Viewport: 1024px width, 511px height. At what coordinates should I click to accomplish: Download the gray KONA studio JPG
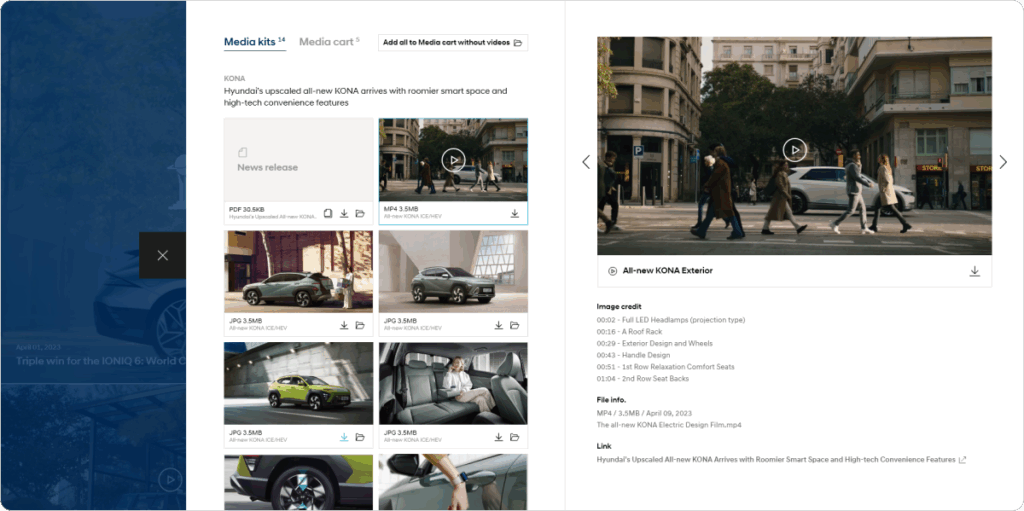(x=499, y=325)
